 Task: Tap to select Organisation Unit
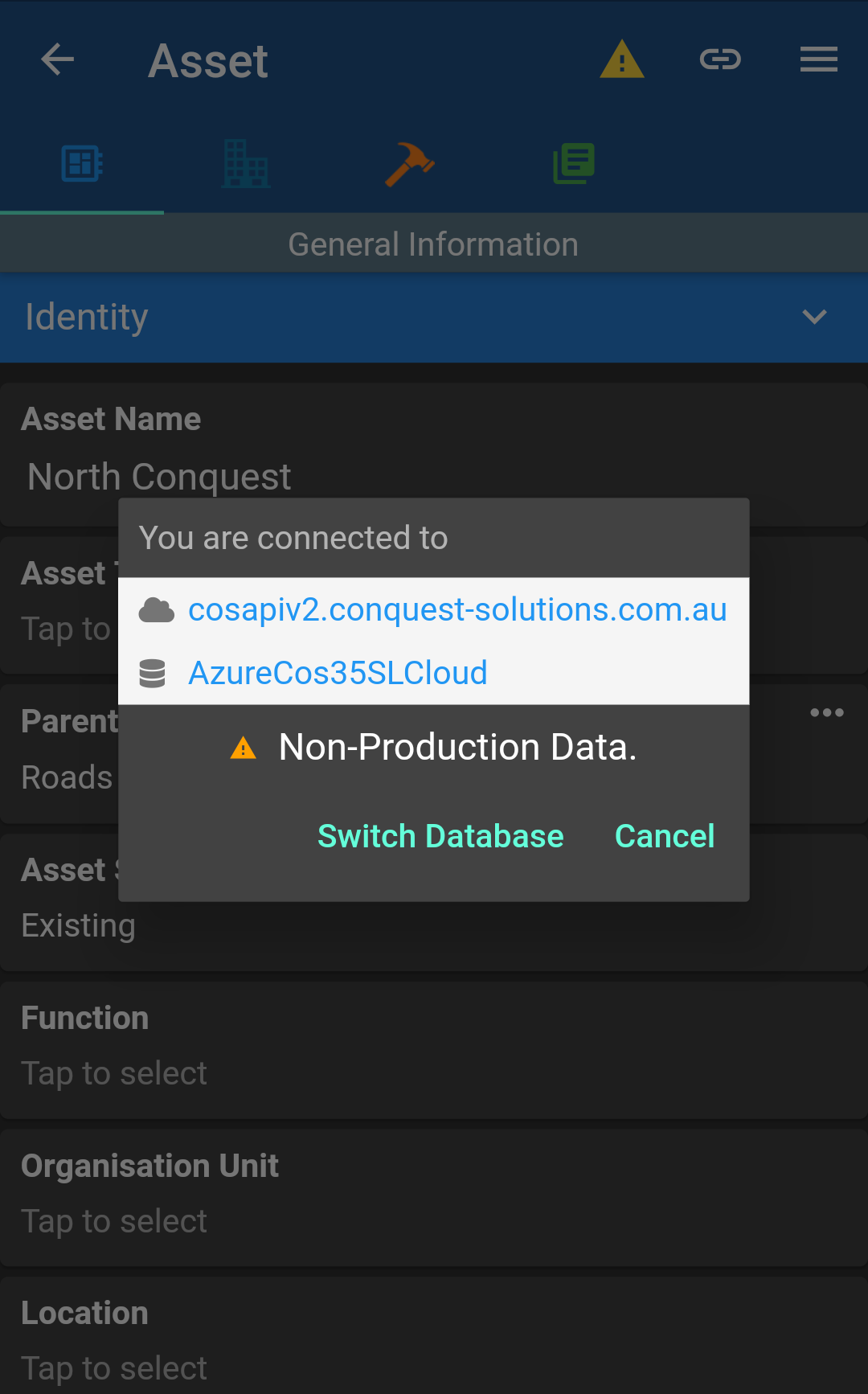point(434,1196)
